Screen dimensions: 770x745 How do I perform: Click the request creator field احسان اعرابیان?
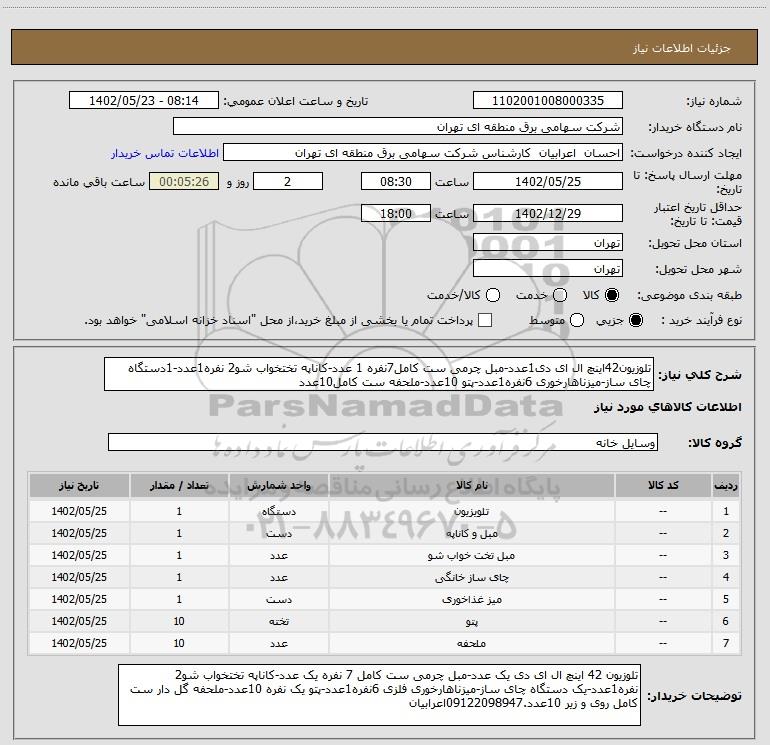[x=423, y=153]
